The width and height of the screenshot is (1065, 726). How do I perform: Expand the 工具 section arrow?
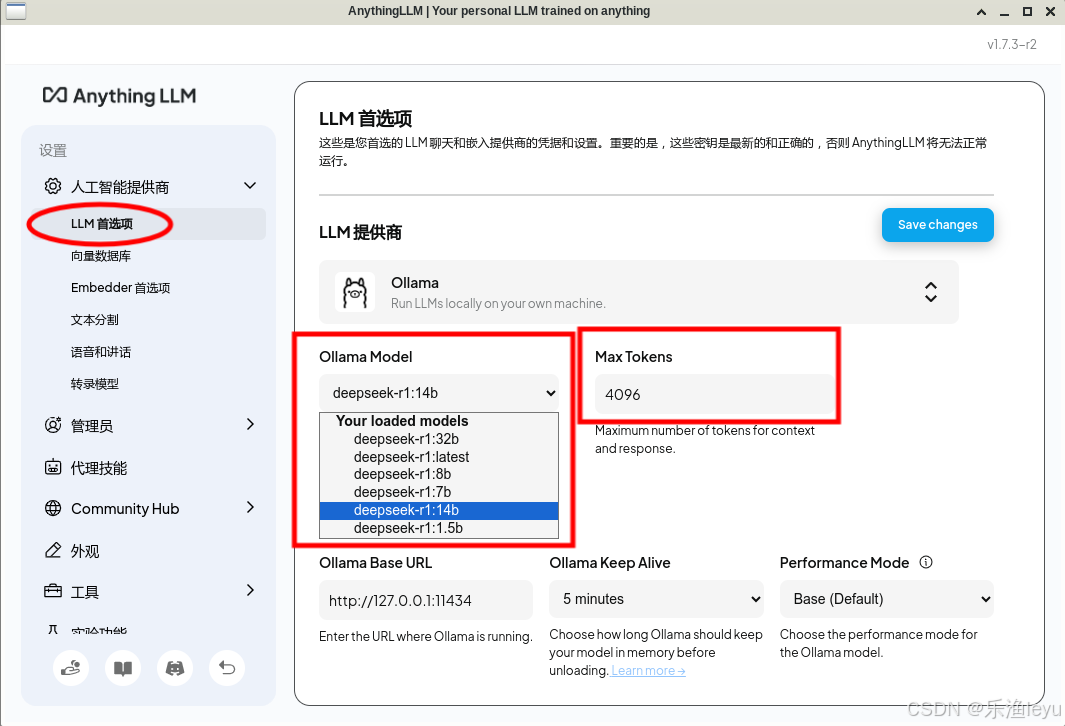[x=250, y=590]
